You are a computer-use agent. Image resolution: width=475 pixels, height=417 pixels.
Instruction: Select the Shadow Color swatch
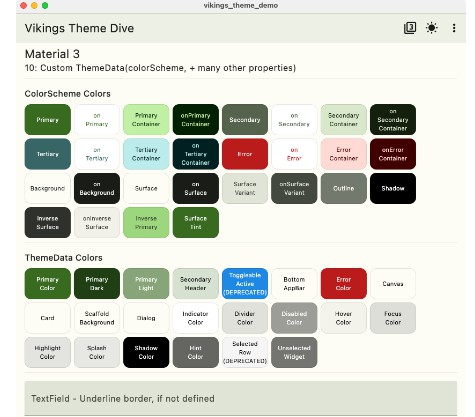[x=146, y=352]
